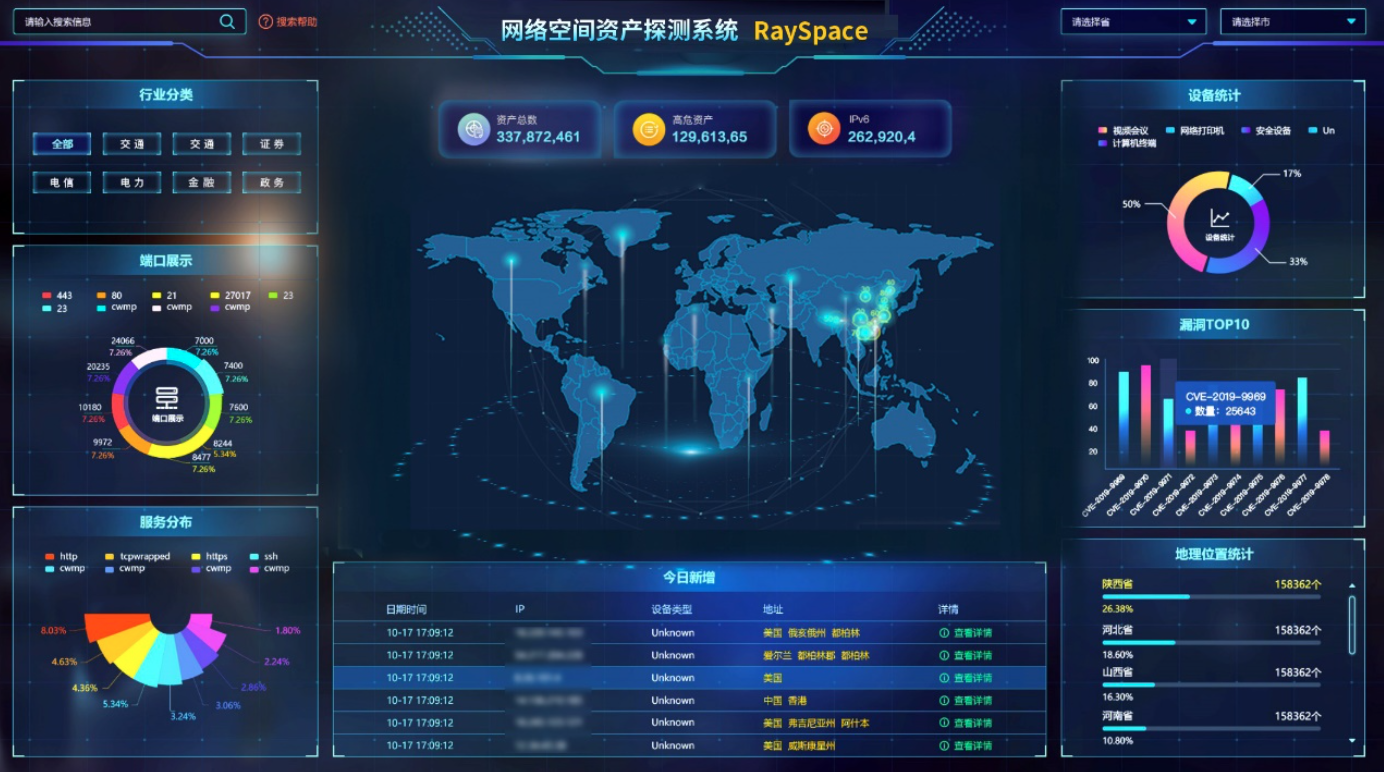Viewport: 1384px width, 772px height.
Task: Click the 129,613,65 high-risk asset value
Action: click(709, 137)
